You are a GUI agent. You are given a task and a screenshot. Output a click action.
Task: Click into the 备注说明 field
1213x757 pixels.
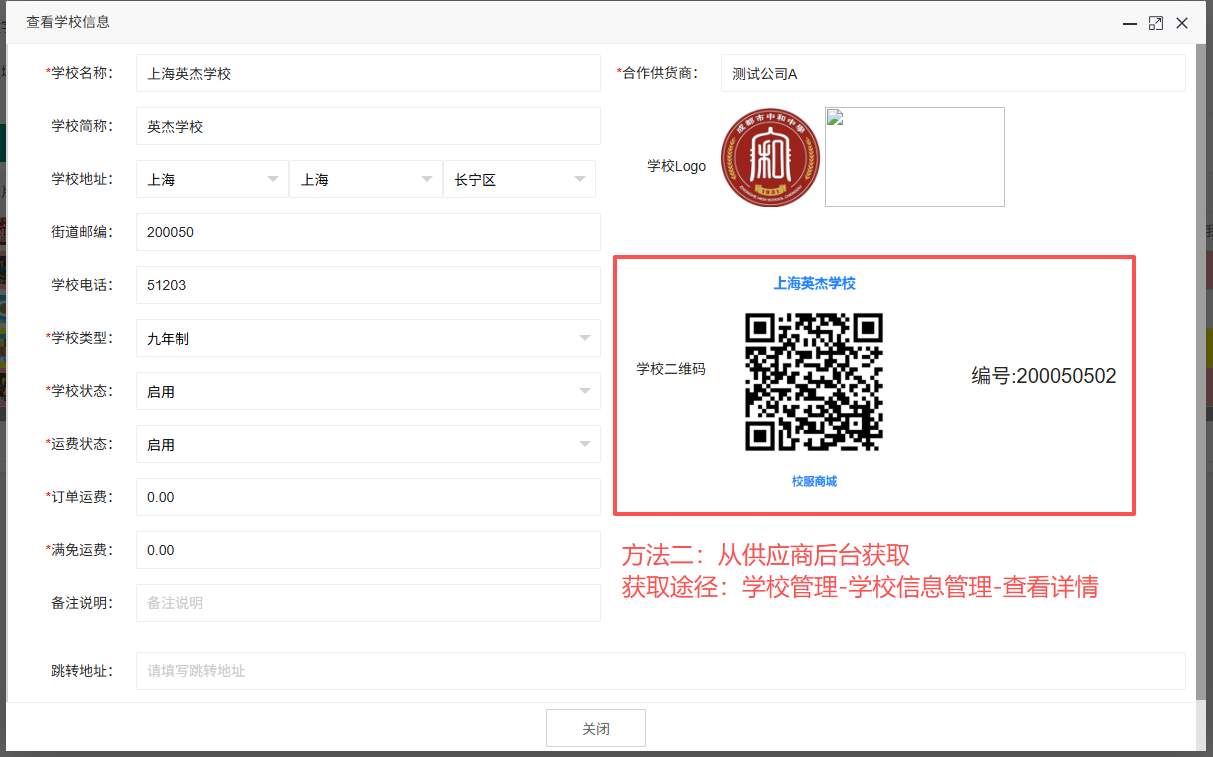point(368,603)
